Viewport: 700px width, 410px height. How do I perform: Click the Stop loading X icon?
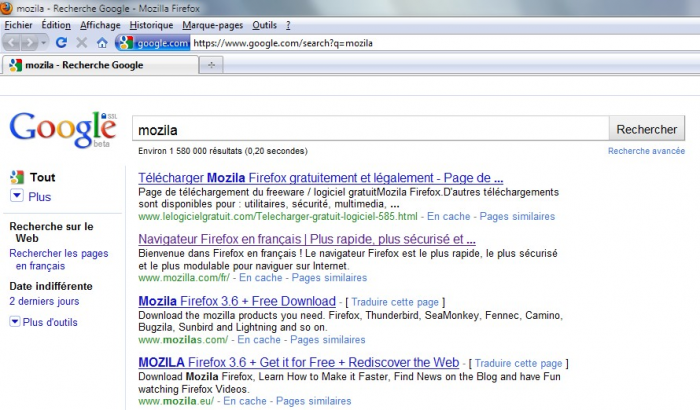(x=81, y=43)
